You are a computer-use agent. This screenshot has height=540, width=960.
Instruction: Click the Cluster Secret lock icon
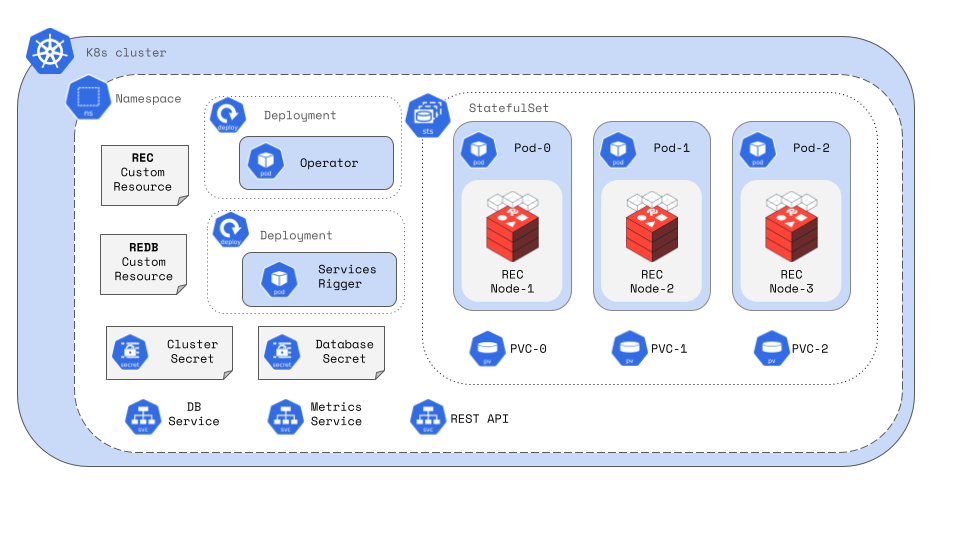[130, 352]
